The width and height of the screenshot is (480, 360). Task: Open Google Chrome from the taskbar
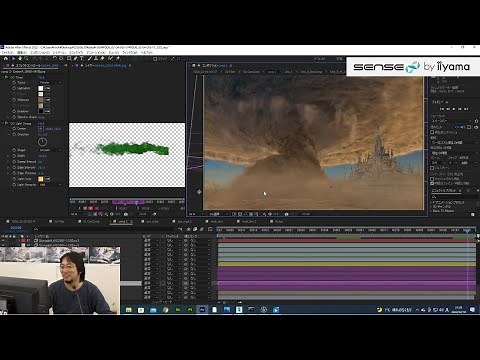tap(165, 310)
